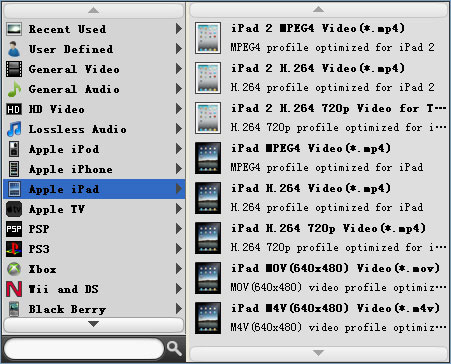Screen dimensions: 451x364
Task: Click the red Wii and DS icon
Action: (x=14, y=289)
